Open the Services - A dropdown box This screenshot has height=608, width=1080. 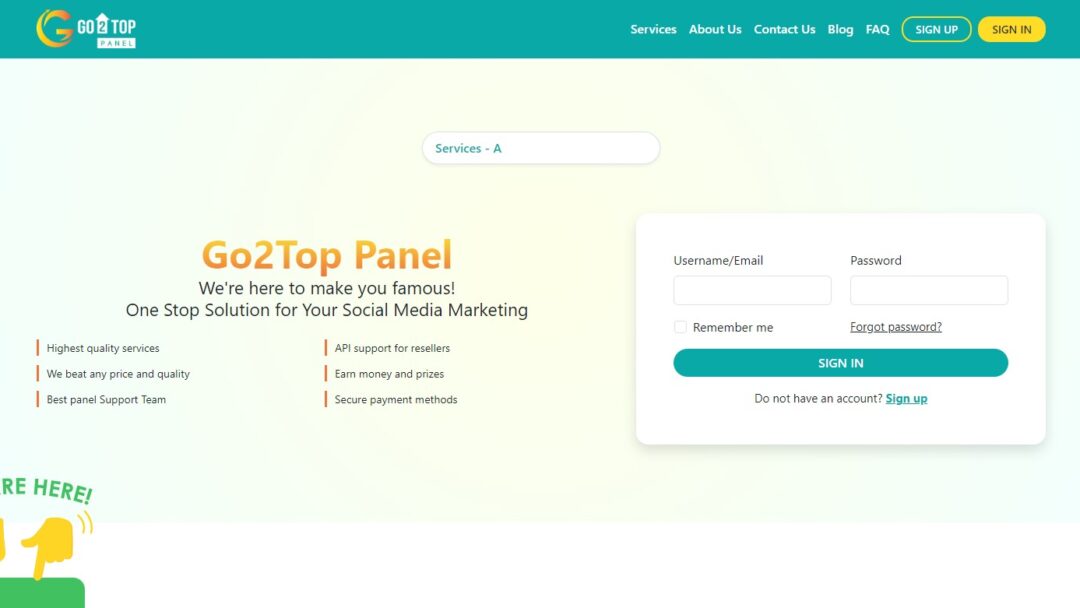pos(541,148)
